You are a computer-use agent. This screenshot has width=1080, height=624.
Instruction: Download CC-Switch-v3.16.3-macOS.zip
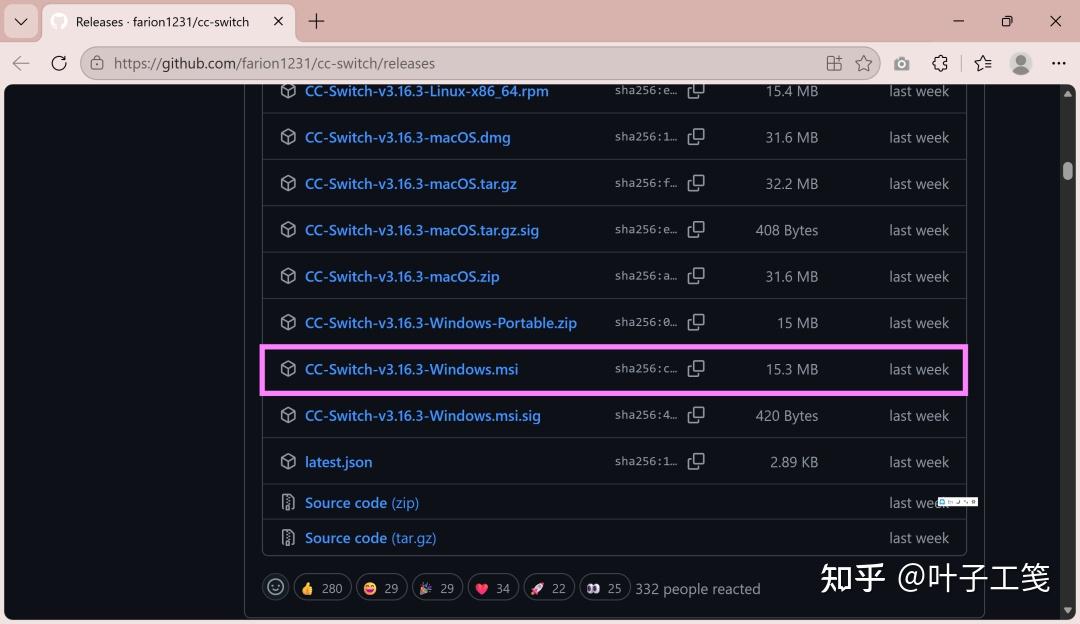click(x=402, y=276)
